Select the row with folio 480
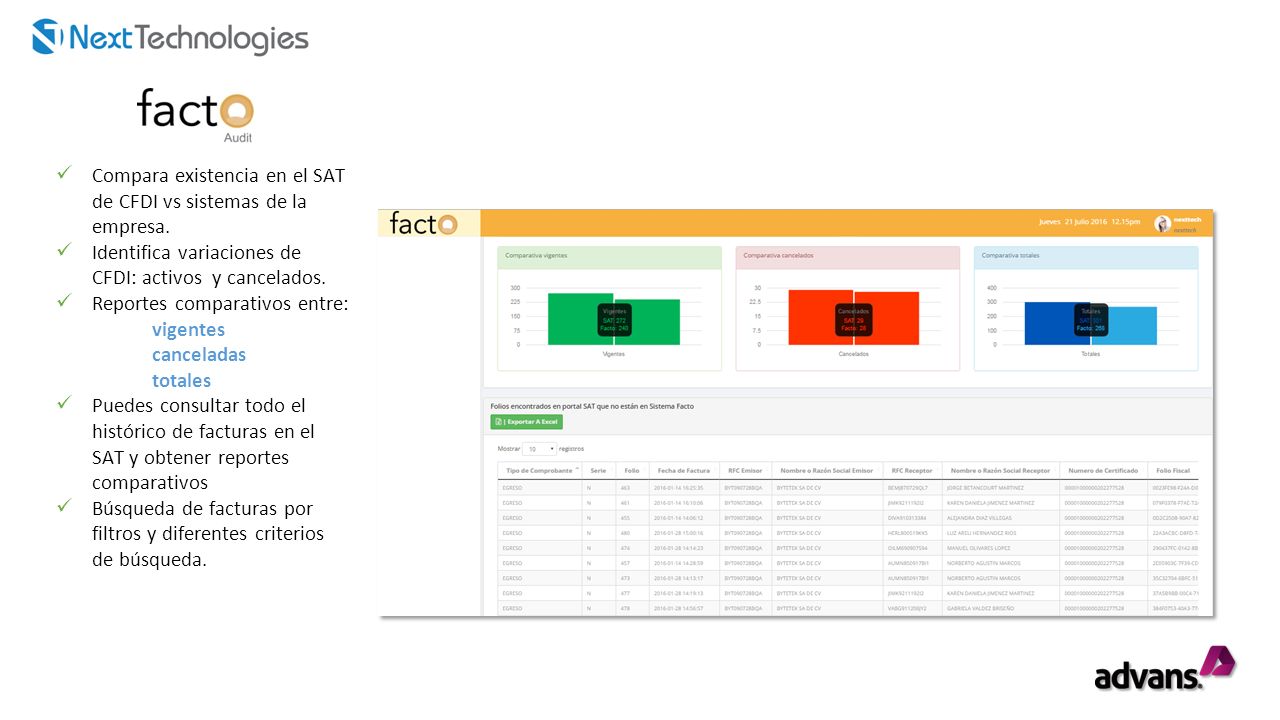The height and width of the screenshot is (720, 1280). point(848,532)
